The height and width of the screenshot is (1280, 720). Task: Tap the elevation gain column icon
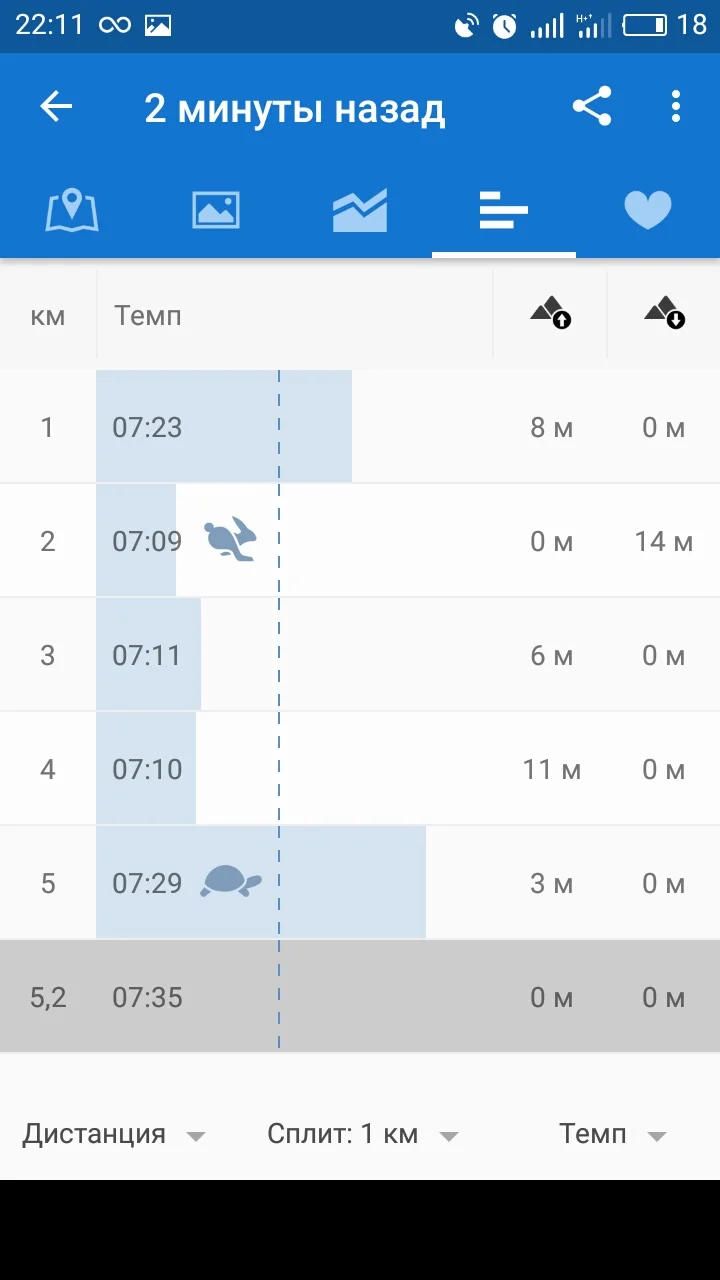tap(551, 315)
